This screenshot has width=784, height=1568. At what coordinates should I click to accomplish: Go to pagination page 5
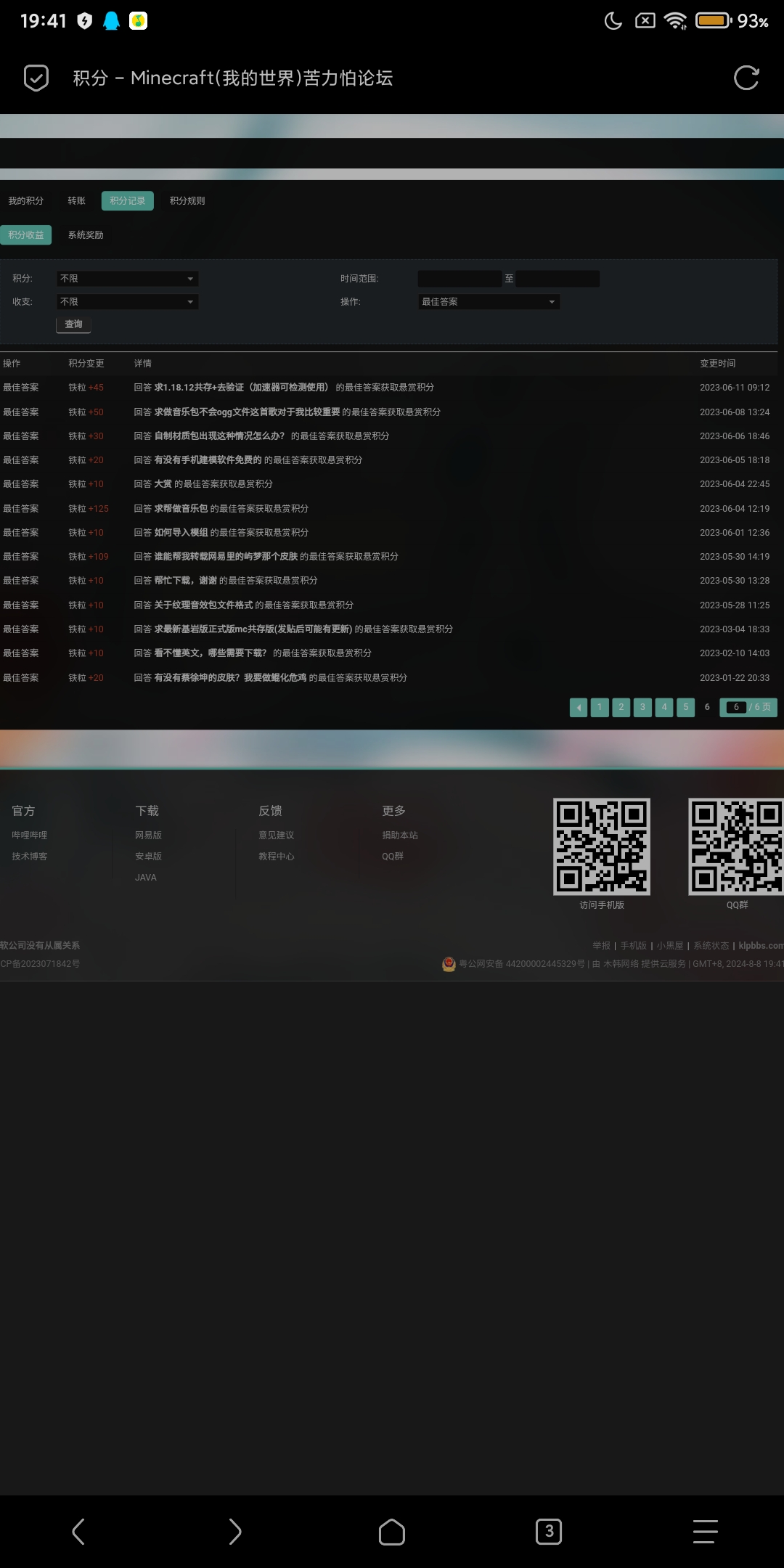tap(685, 707)
